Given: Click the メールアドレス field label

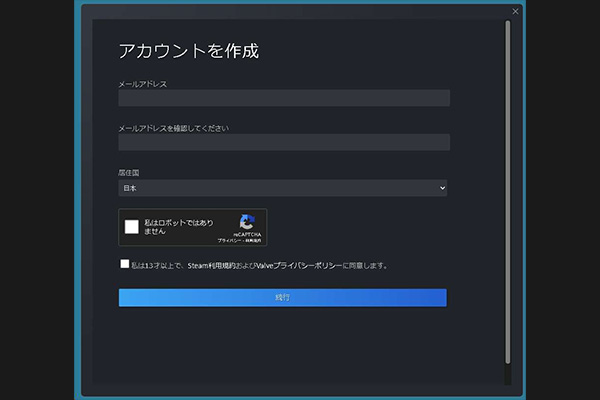Looking at the screenshot, I should (x=143, y=84).
